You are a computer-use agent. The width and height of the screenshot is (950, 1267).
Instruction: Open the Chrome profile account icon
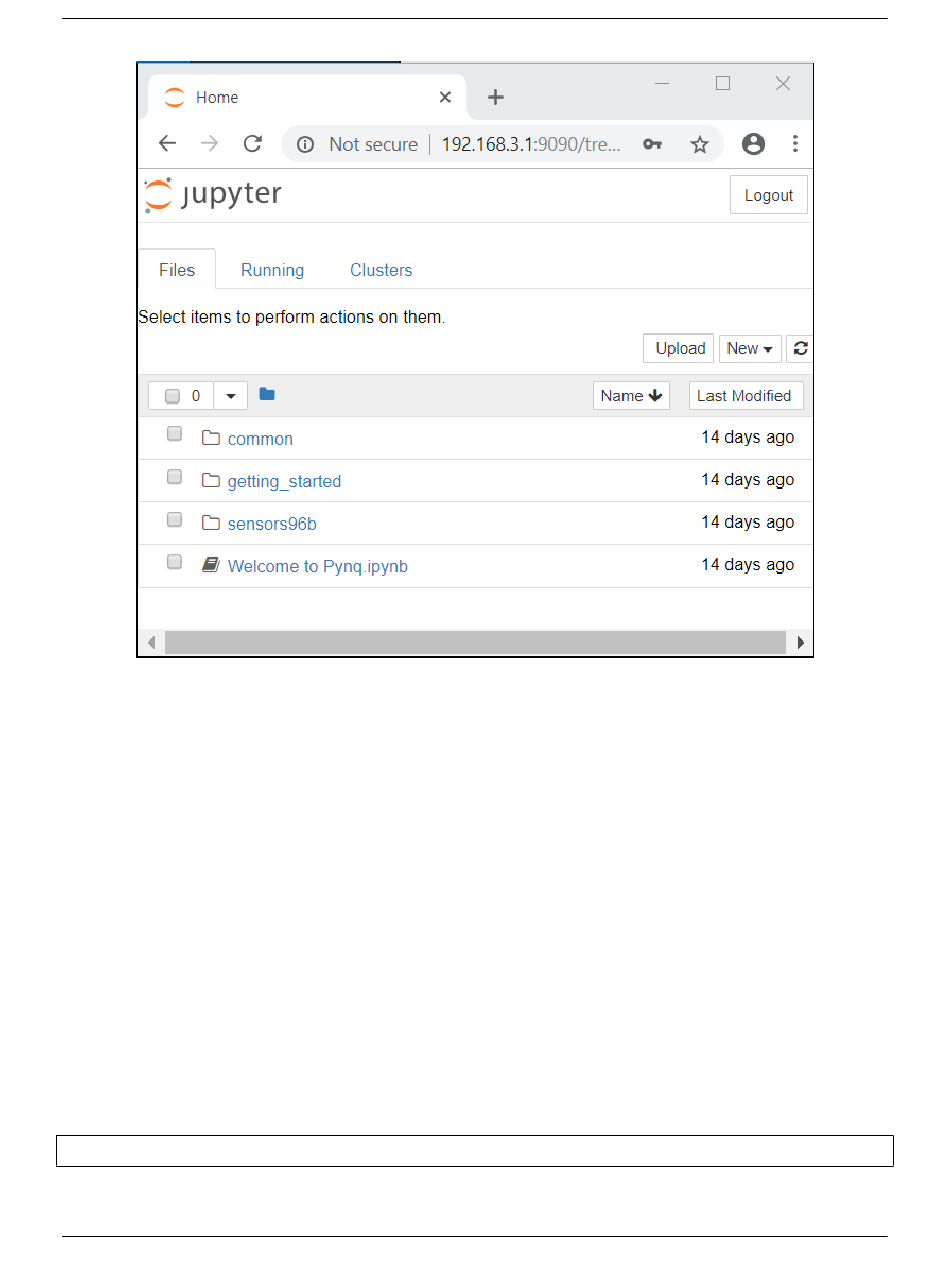(x=754, y=144)
